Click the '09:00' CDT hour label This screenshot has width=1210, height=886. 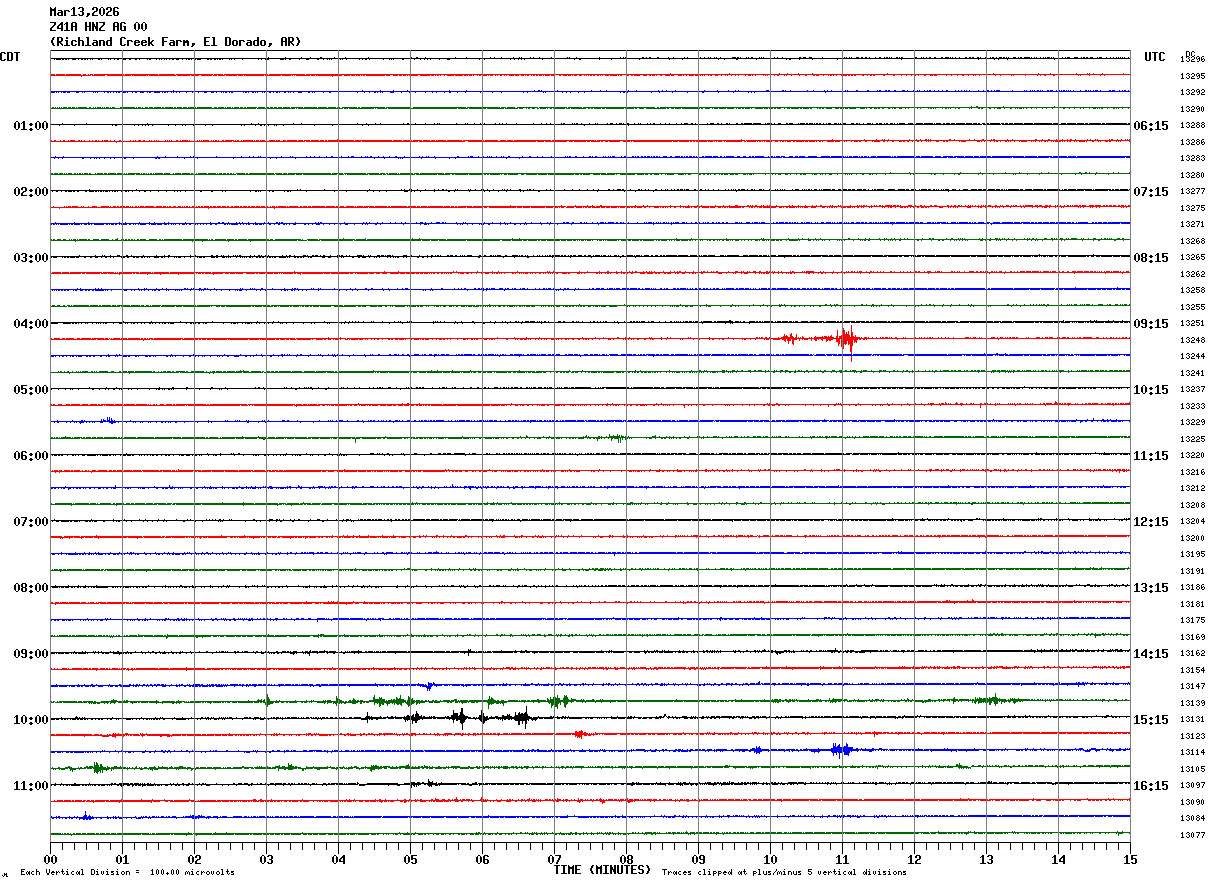point(30,654)
